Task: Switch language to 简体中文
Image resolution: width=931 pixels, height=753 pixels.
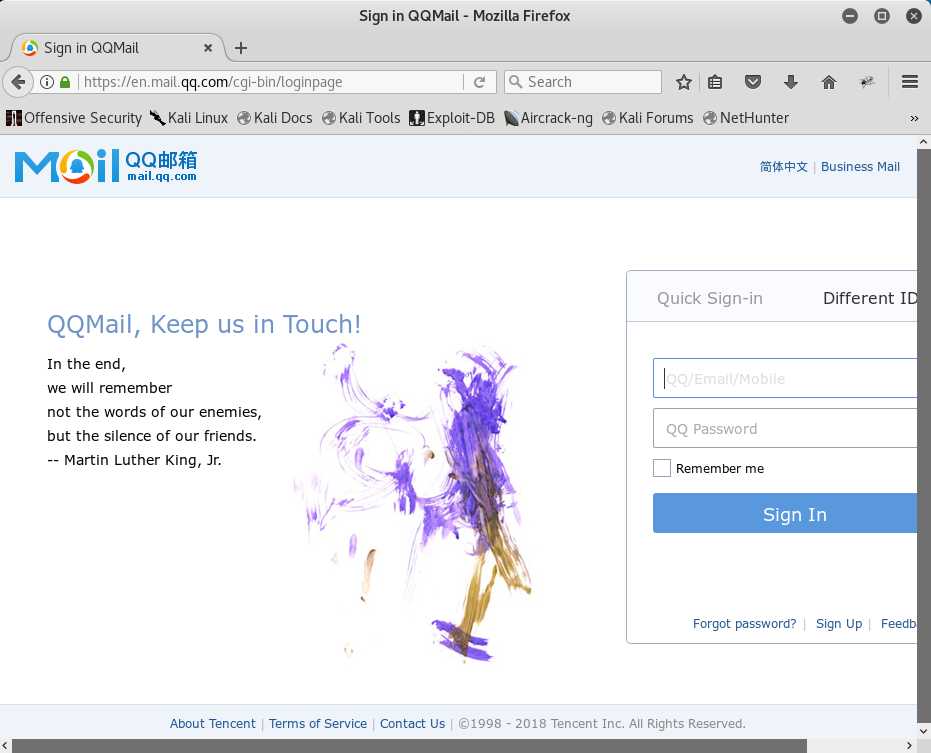Action: 784,167
